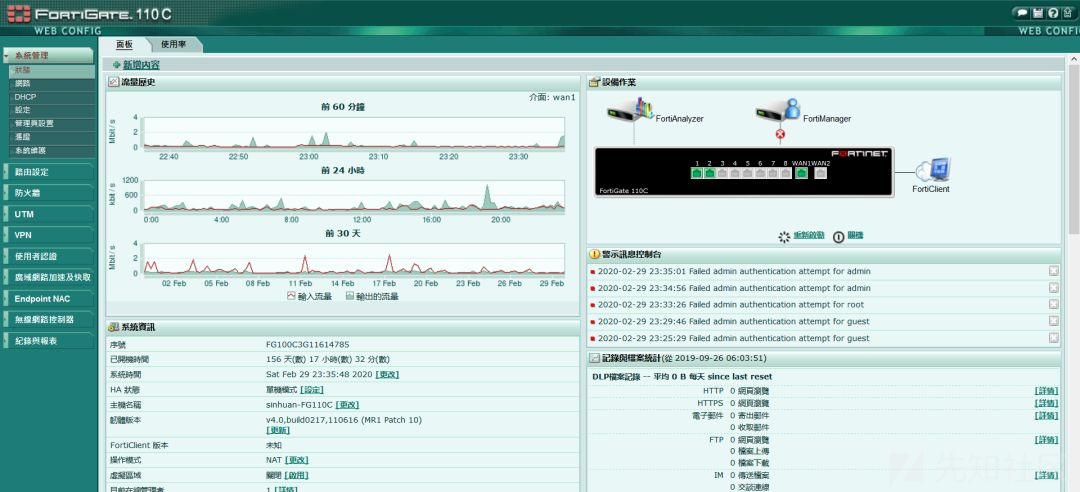Click the reboot spinner icon
1080x492 pixels.
click(784, 236)
